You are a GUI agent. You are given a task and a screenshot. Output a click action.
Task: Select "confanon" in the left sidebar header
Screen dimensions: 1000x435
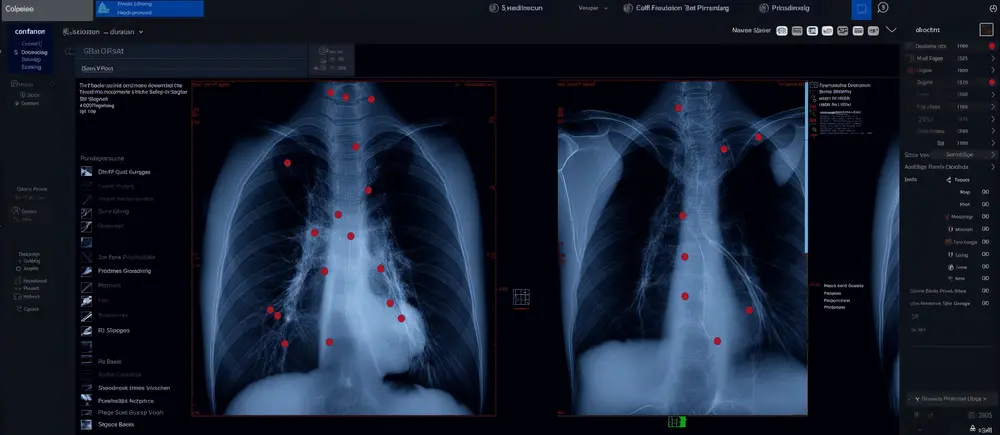pos(30,31)
